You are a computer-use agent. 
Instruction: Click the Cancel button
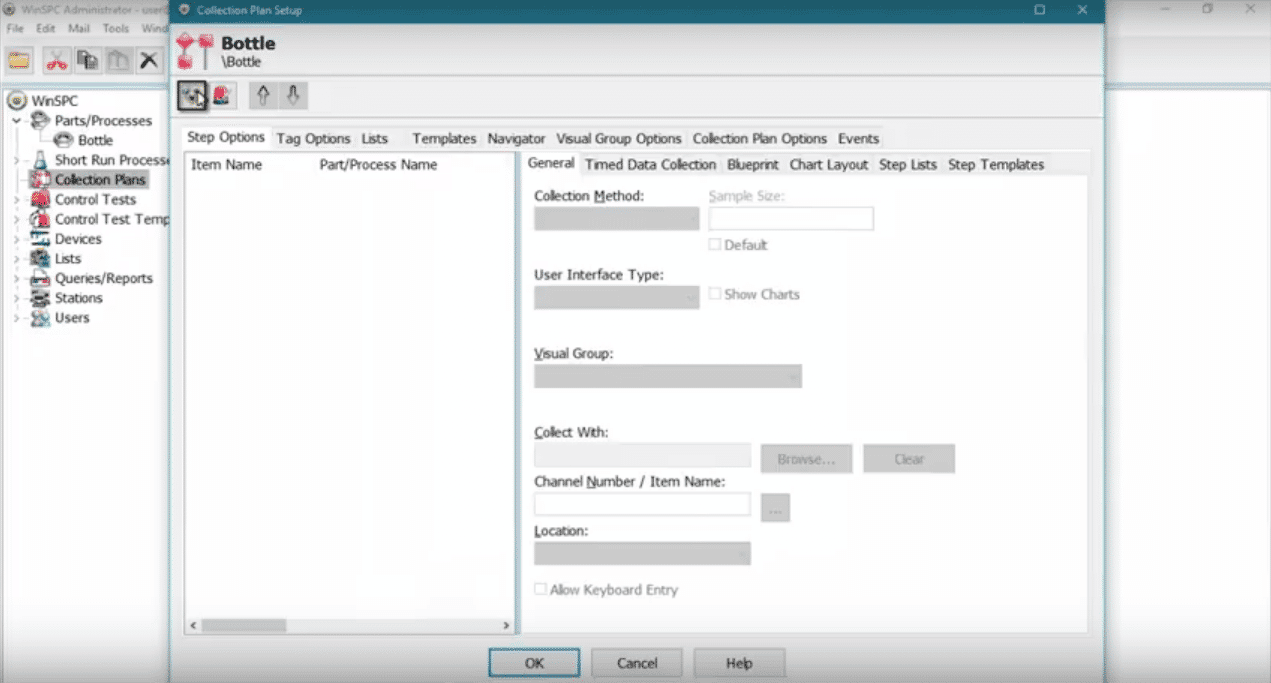636,663
